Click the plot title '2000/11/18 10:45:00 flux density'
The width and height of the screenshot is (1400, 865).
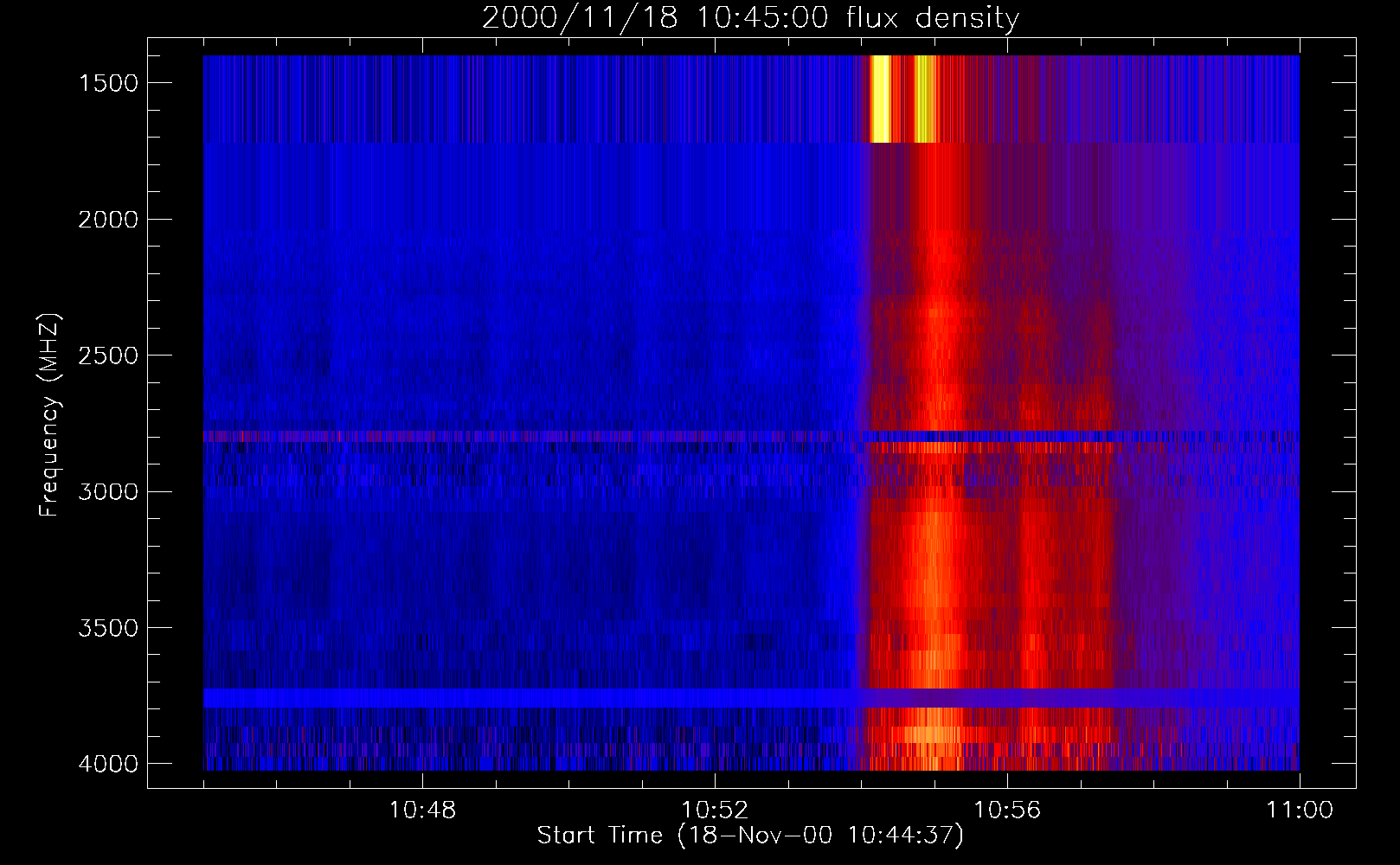coord(750,17)
